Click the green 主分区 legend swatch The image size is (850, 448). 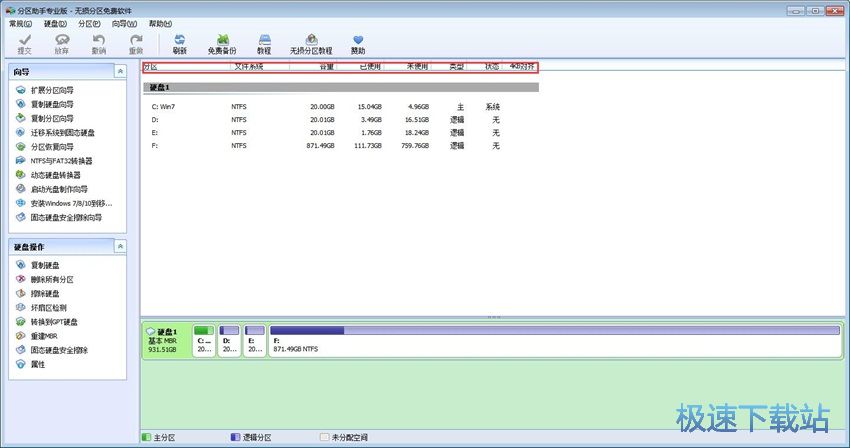point(146,437)
